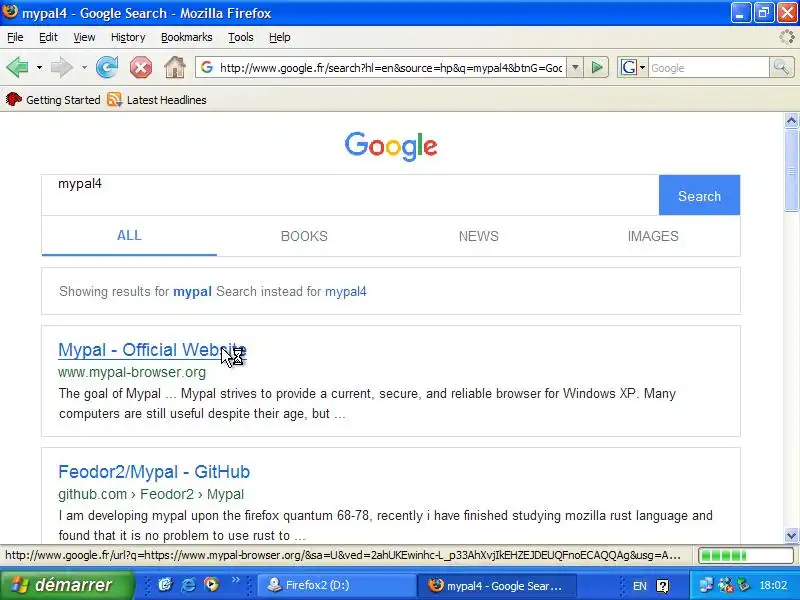The image size is (800, 600).
Task: Click the démarrer Start button
Action: [x=66, y=585]
